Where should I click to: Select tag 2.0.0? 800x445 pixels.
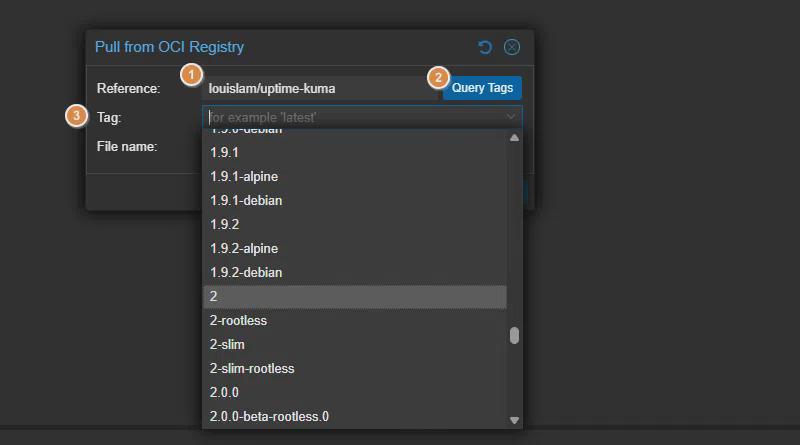pyautogui.click(x=355, y=392)
